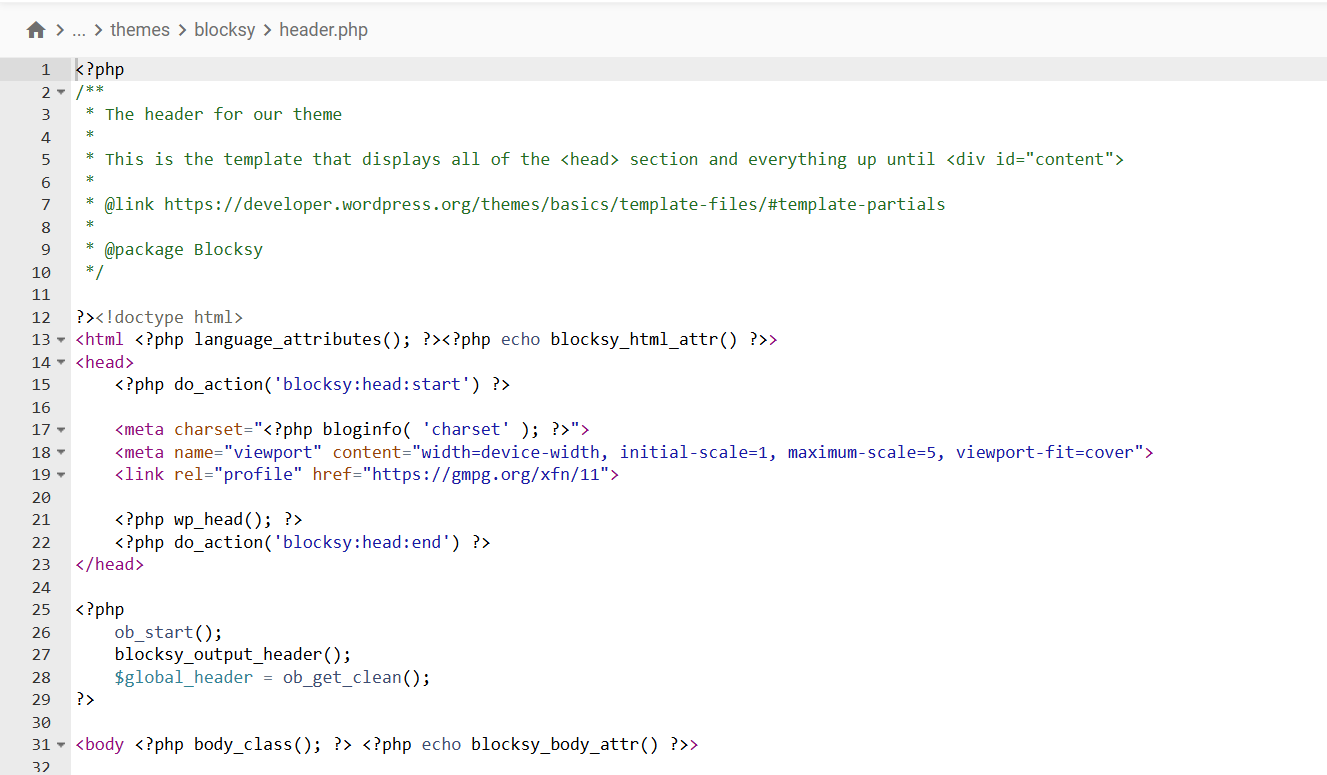Click the home icon in the breadcrumb
This screenshot has height=775, width=1327.
coord(36,30)
